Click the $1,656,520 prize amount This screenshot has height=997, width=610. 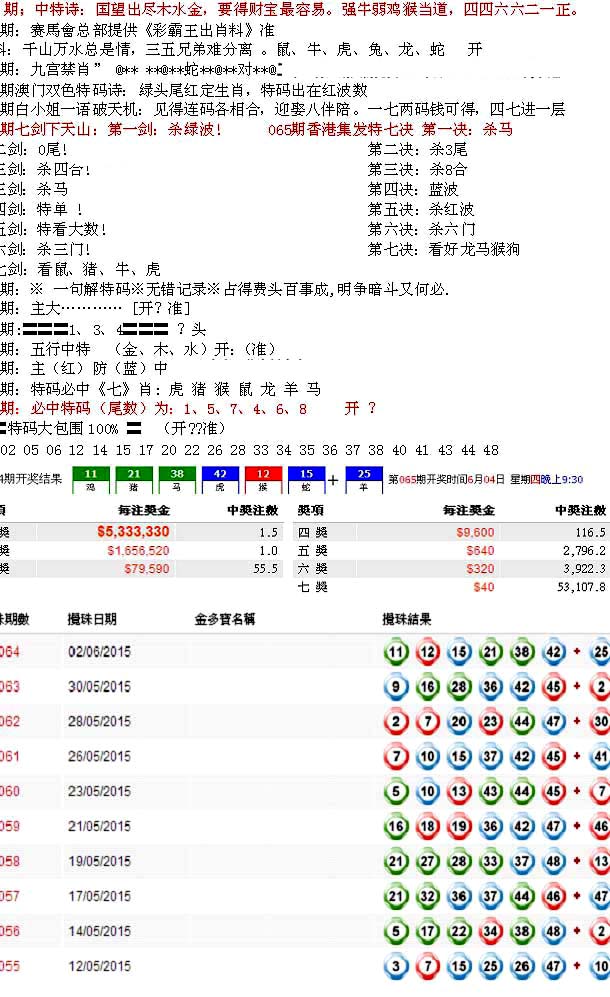pos(138,551)
